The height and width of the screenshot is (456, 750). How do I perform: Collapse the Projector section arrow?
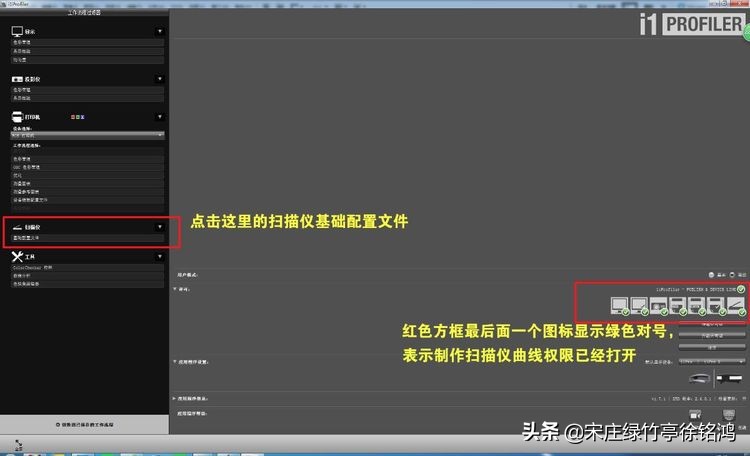[160, 78]
